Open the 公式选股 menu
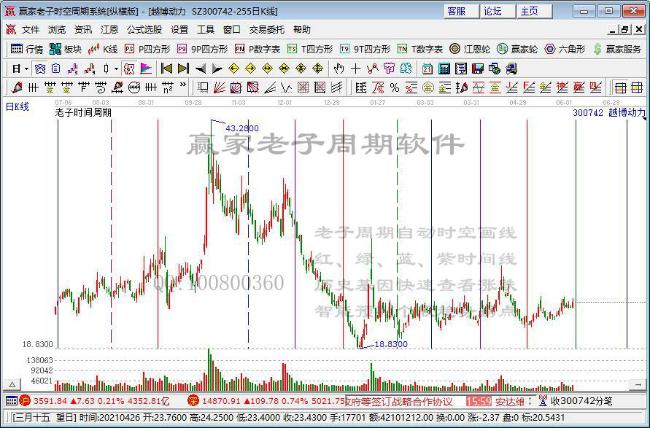 click(144, 29)
